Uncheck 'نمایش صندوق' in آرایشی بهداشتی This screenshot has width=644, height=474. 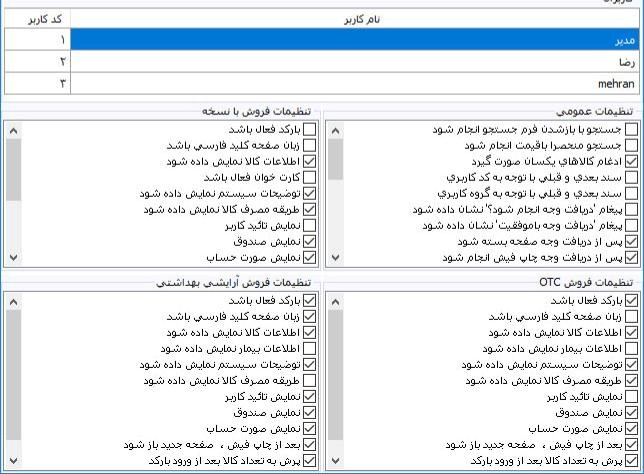pyautogui.click(x=309, y=413)
